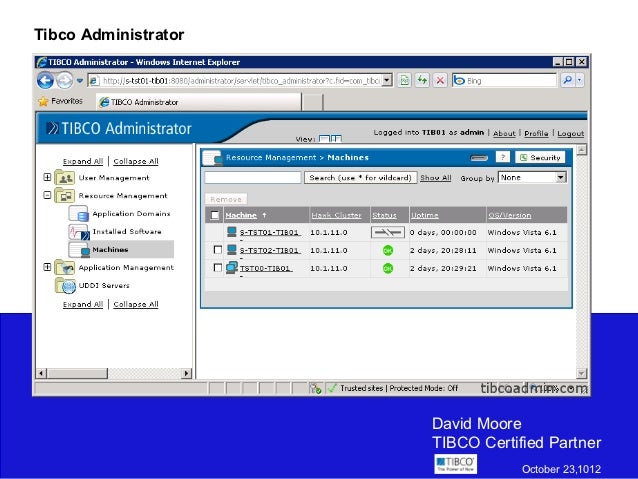This screenshot has width=638, height=479.
Task: Open Application Domains tree item
Action: tap(131, 213)
